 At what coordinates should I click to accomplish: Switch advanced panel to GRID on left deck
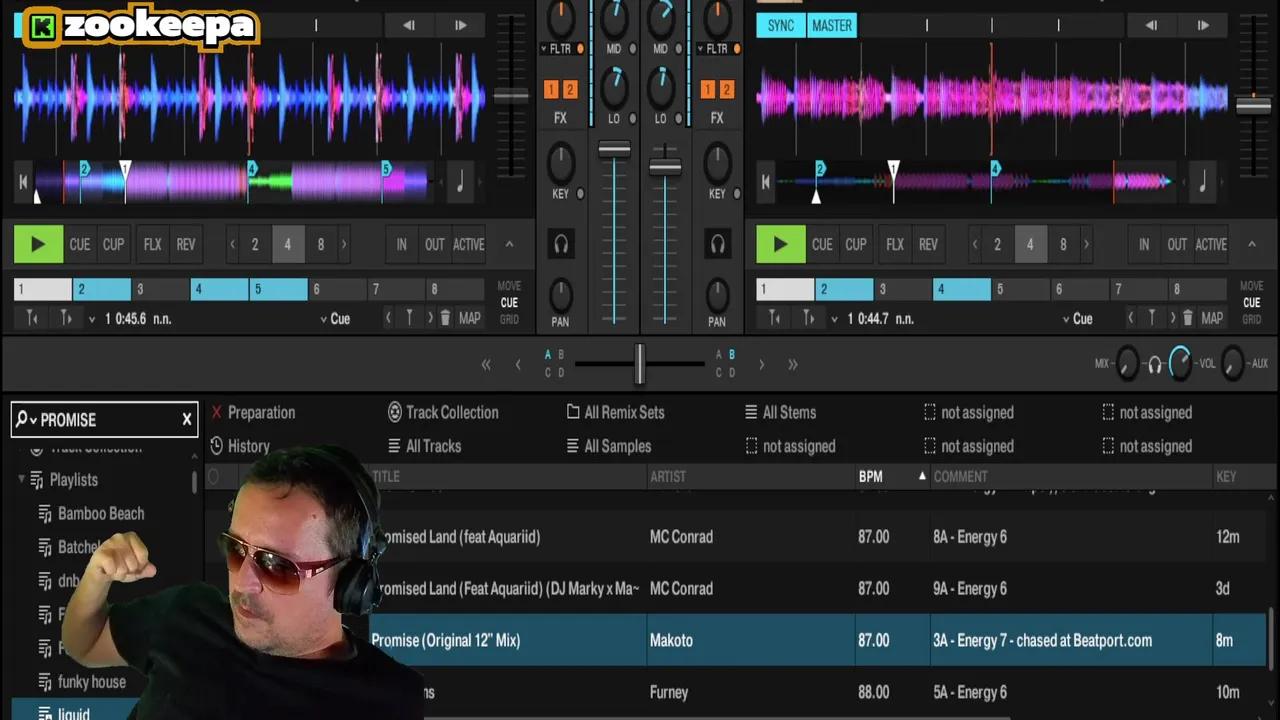(x=509, y=320)
